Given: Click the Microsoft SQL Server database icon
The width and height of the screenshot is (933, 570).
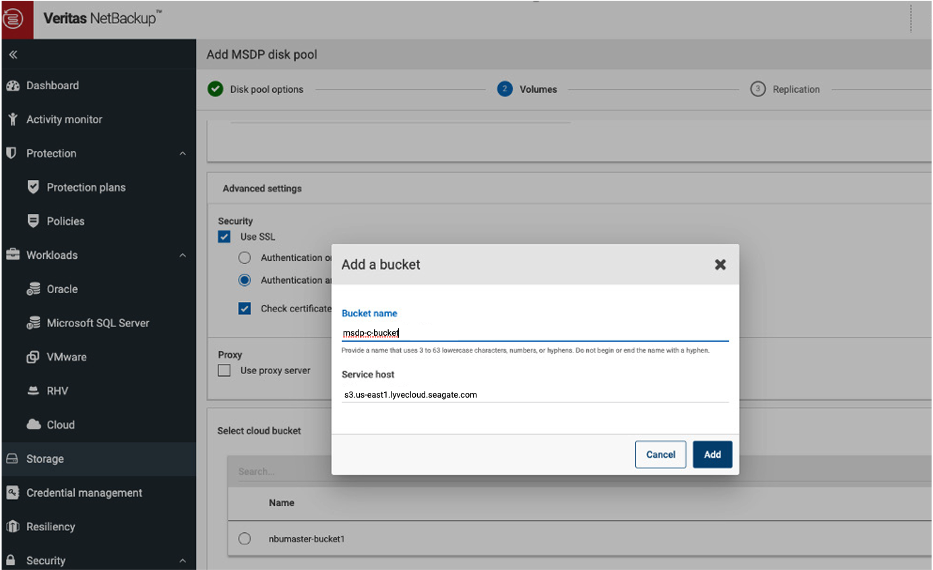Looking at the screenshot, I should (33, 322).
